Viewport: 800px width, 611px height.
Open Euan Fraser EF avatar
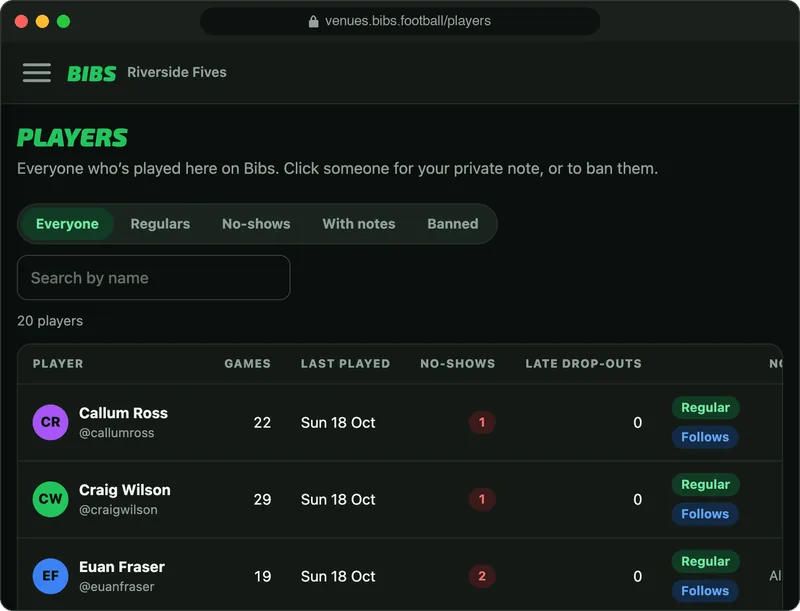[51, 576]
